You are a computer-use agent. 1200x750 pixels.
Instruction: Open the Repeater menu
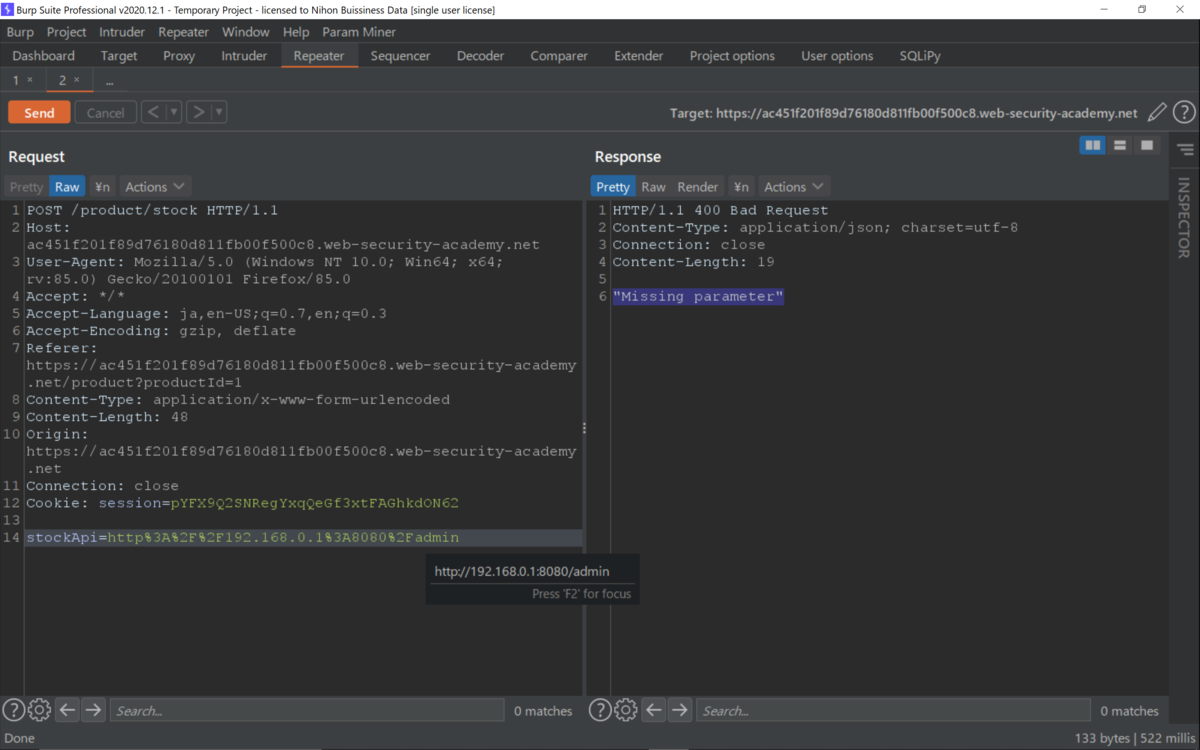point(184,32)
